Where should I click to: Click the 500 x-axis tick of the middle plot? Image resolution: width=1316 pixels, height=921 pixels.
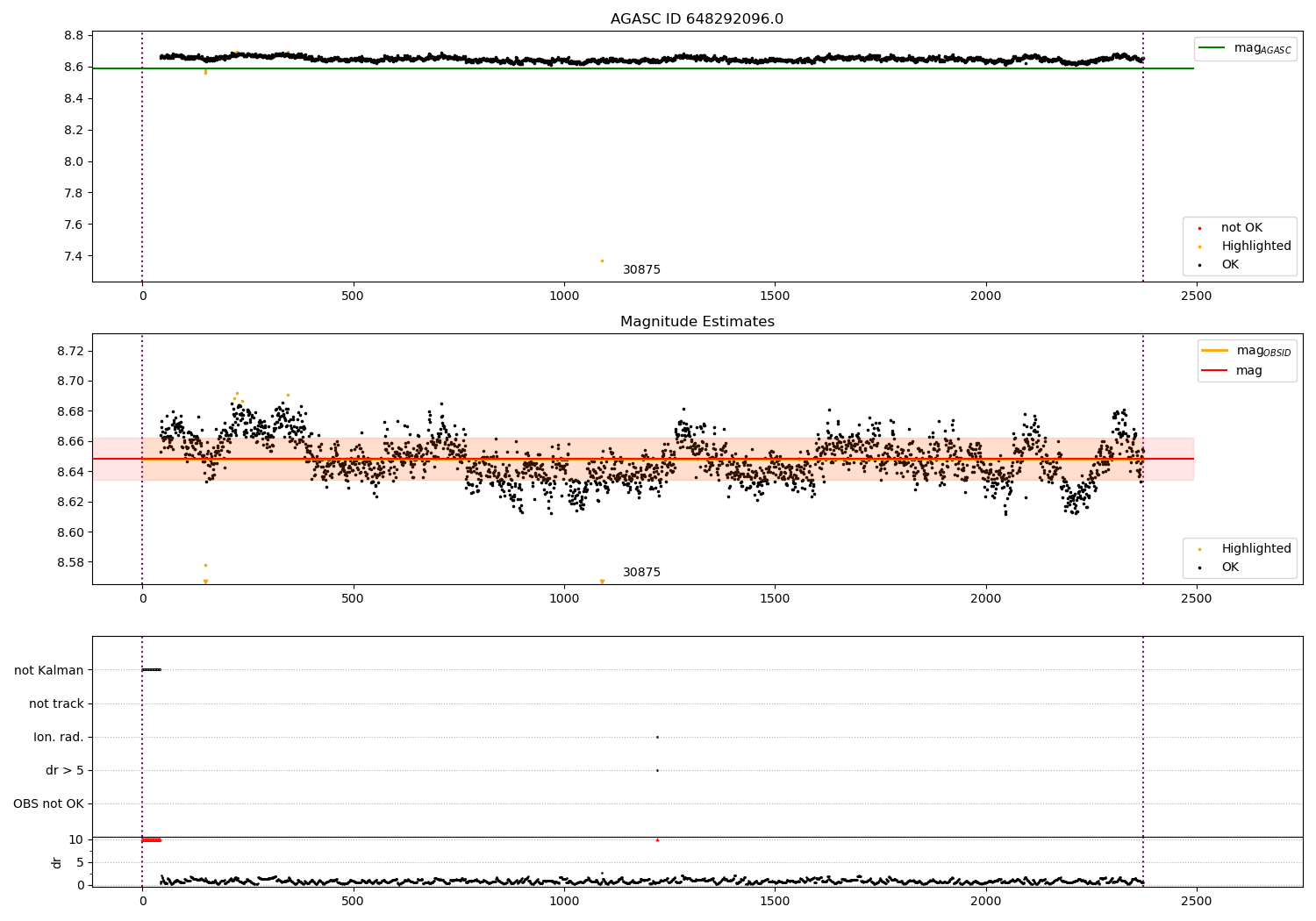[x=353, y=599]
